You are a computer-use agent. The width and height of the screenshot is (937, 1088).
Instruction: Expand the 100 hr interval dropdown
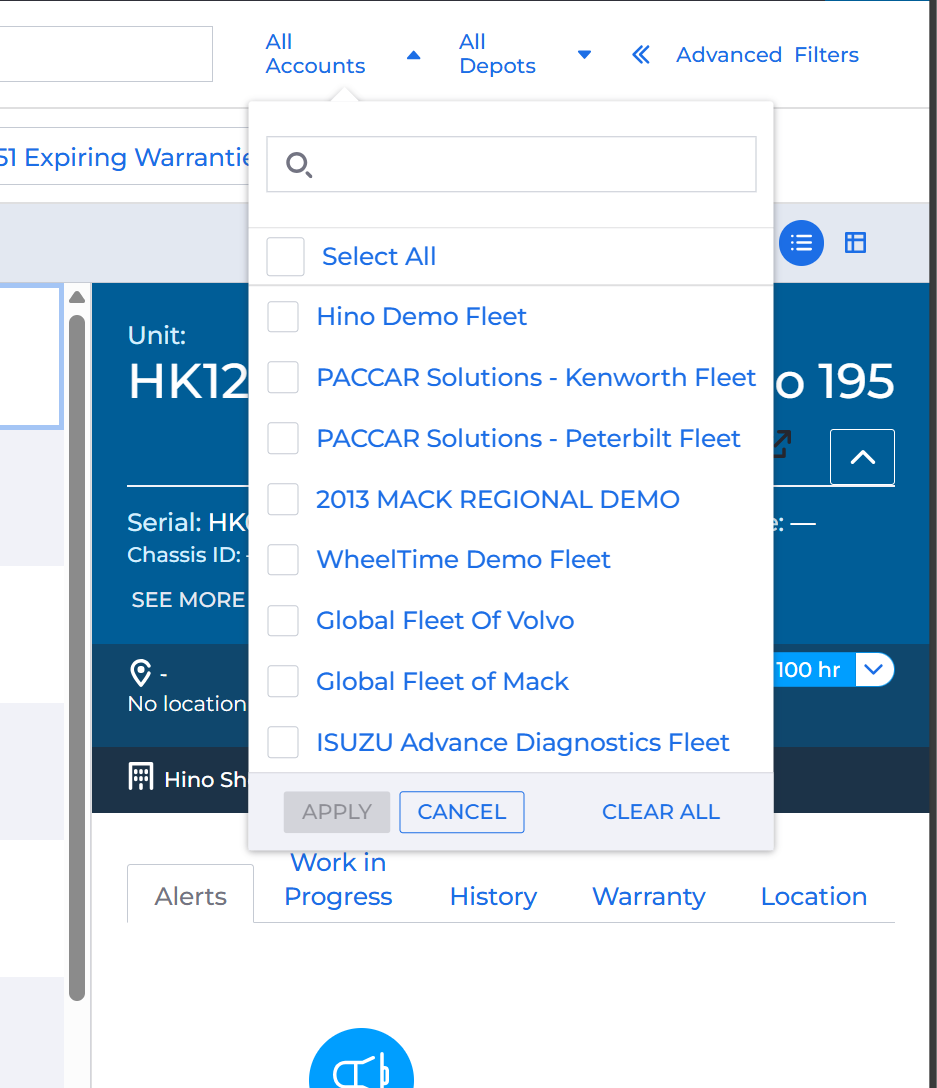[875, 670]
